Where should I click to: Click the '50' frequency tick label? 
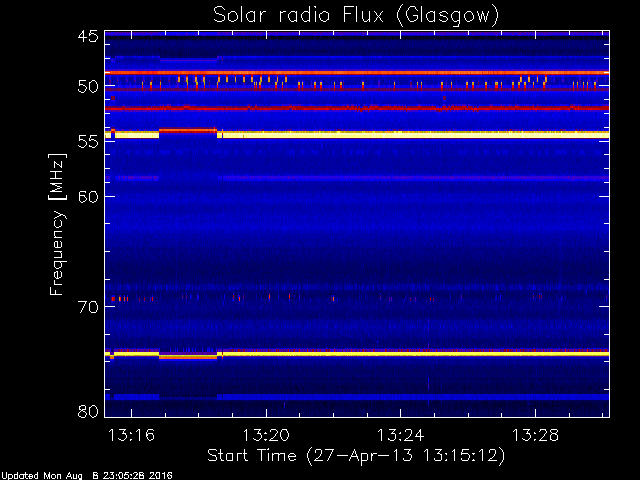click(88, 87)
